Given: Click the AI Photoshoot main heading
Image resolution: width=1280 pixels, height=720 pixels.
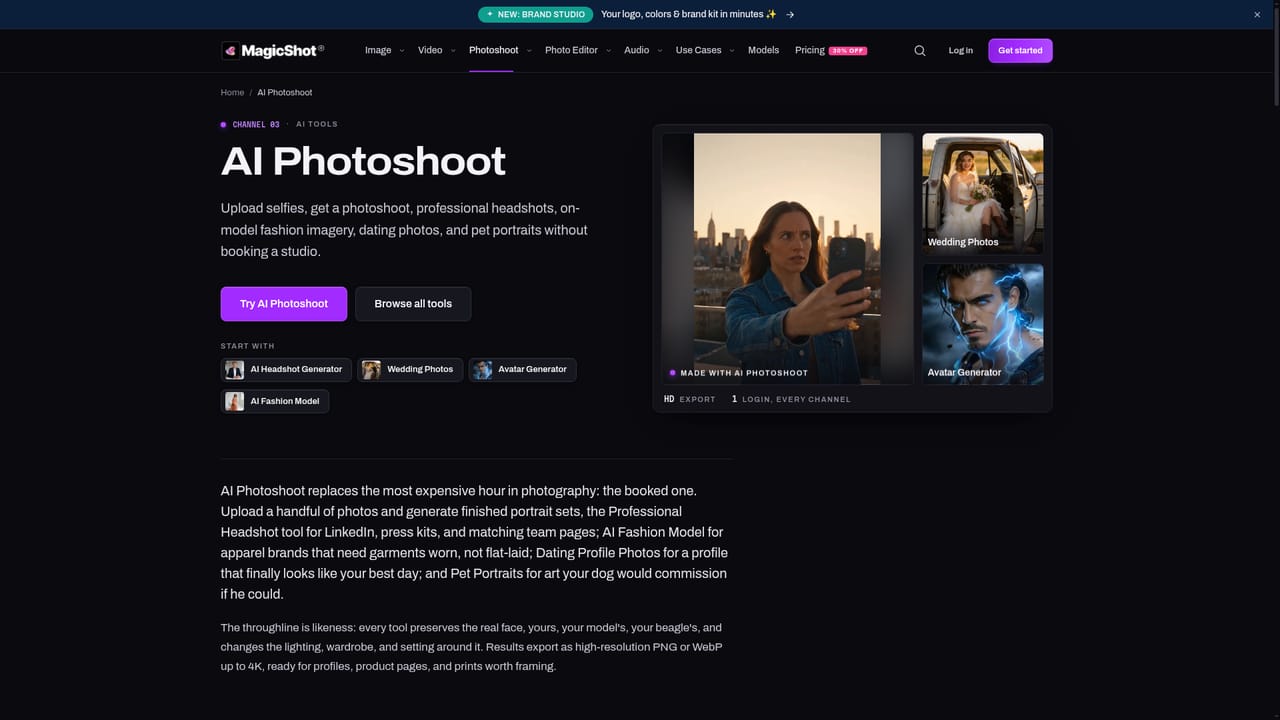Looking at the screenshot, I should click(x=363, y=161).
